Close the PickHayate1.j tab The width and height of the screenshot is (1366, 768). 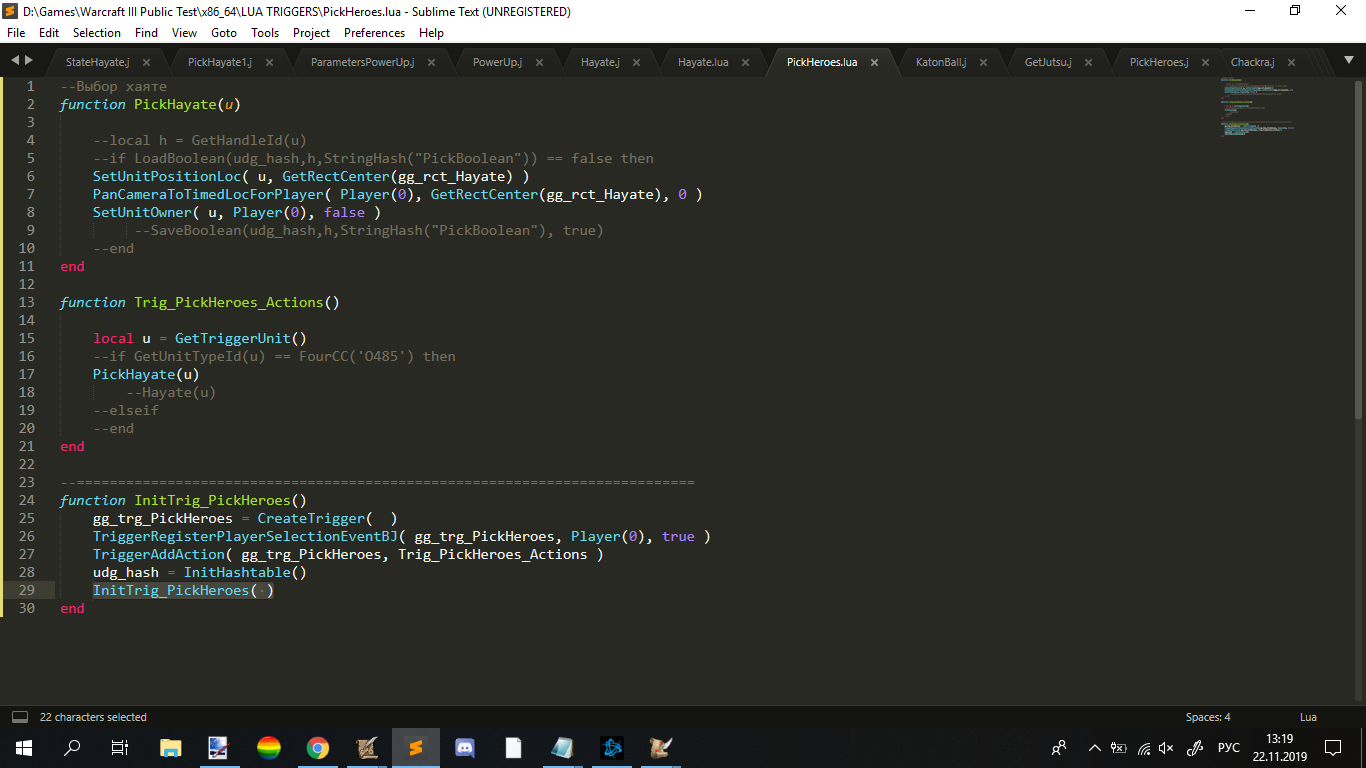pyautogui.click(x=269, y=62)
